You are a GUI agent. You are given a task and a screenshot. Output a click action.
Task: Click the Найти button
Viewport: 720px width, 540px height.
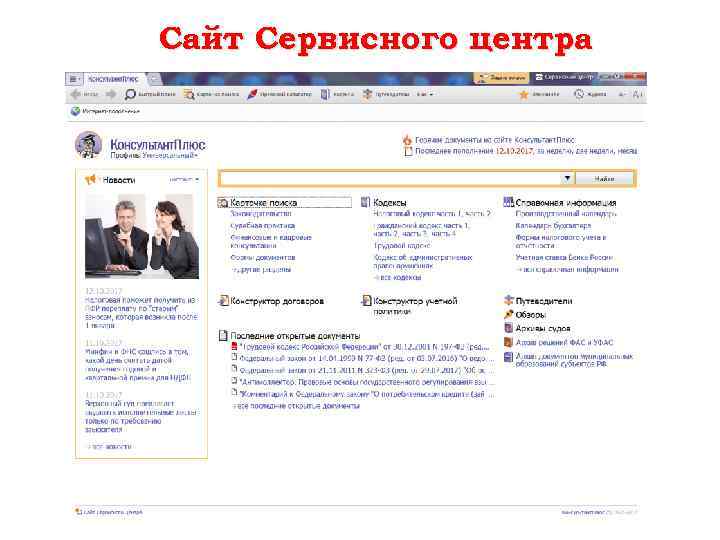click(604, 179)
